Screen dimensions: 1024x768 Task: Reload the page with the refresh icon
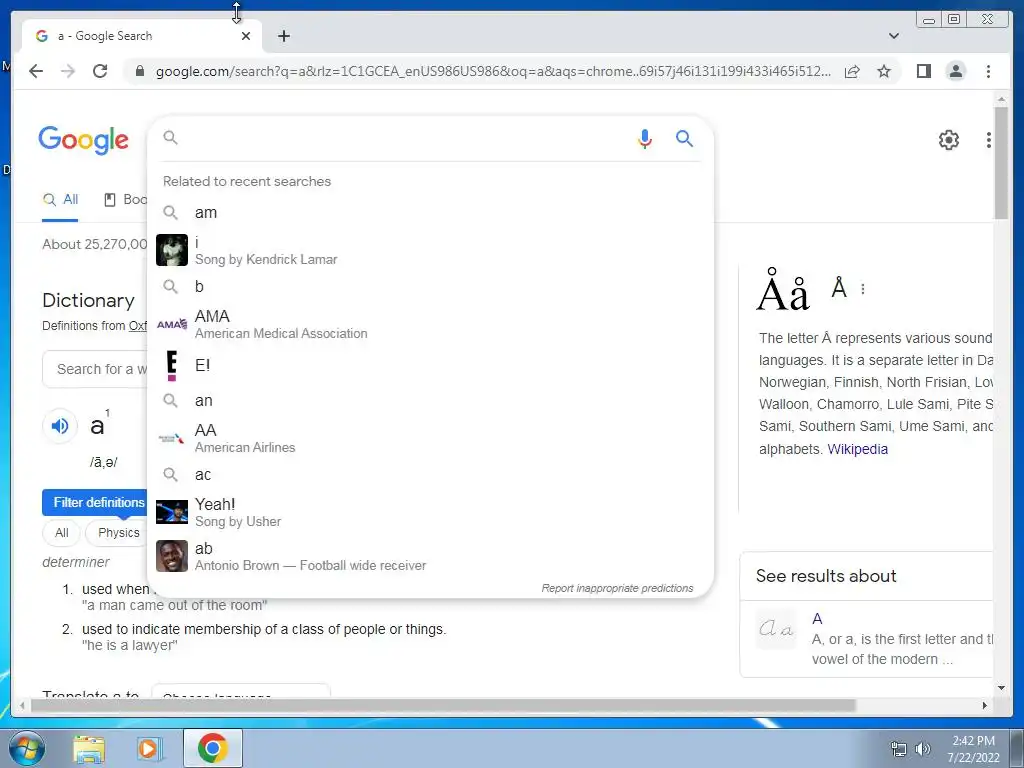tap(100, 71)
